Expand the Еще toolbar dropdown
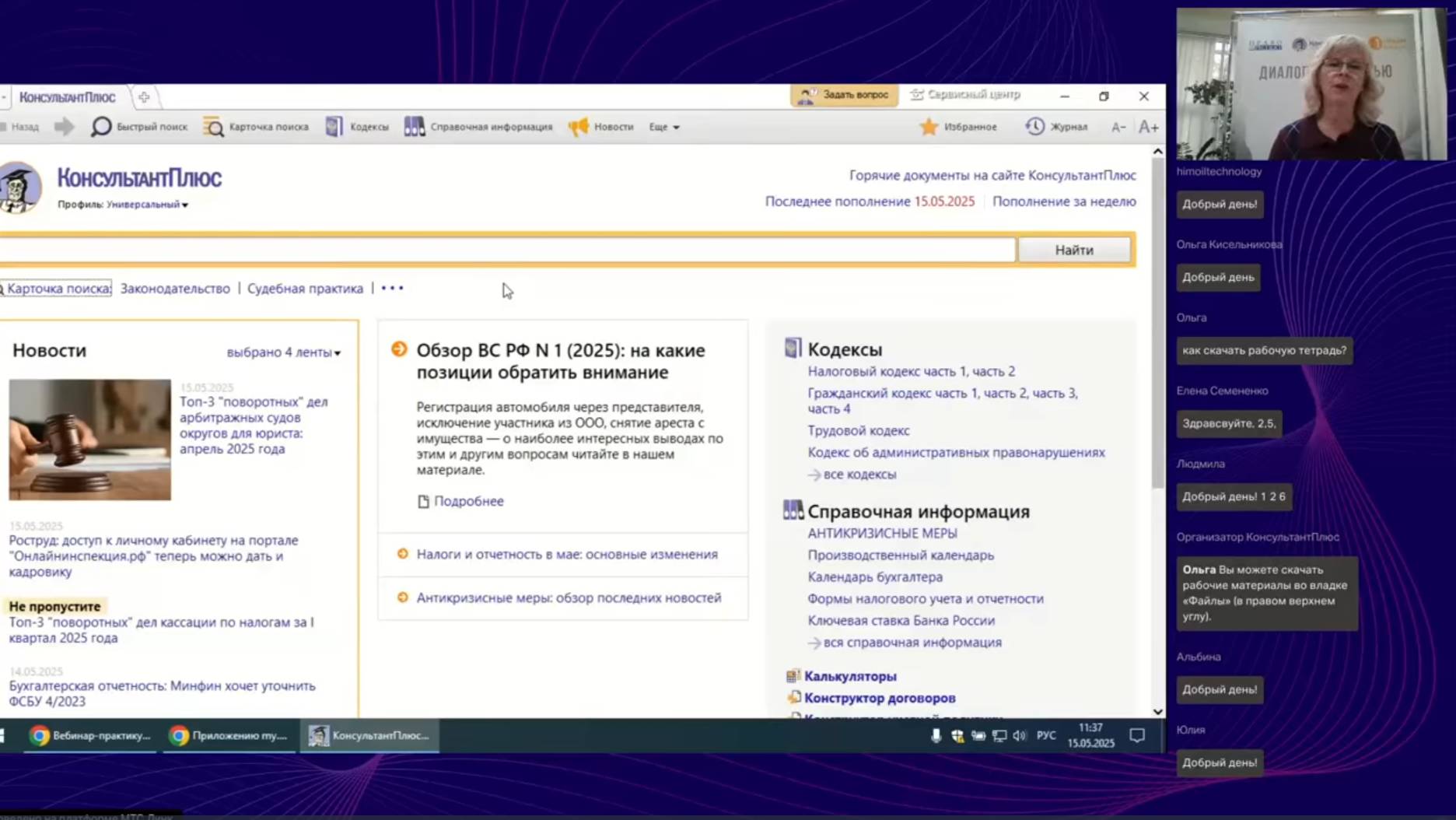The height and width of the screenshot is (820, 1456). (663, 126)
